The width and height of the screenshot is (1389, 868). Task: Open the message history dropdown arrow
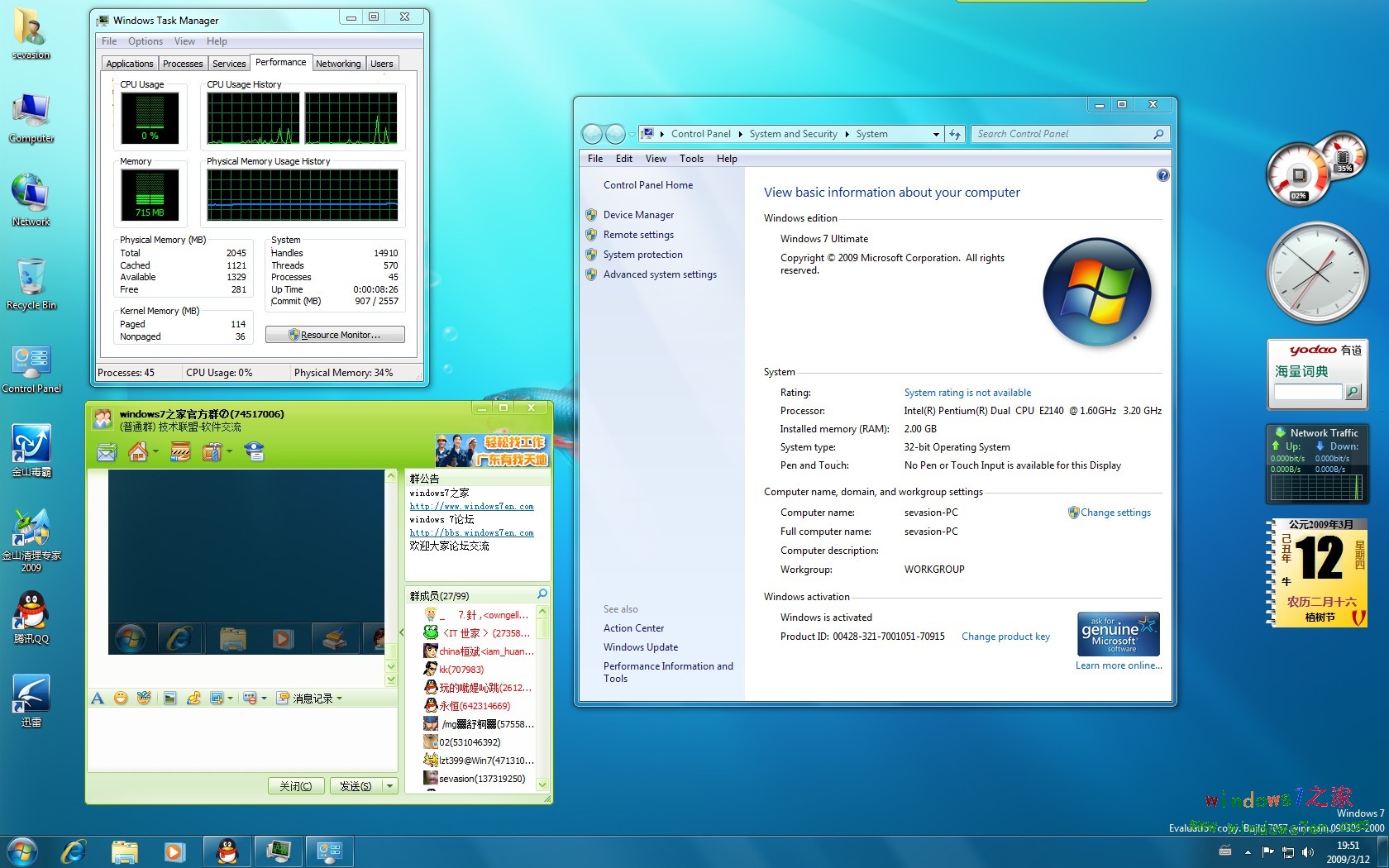(x=339, y=699)
